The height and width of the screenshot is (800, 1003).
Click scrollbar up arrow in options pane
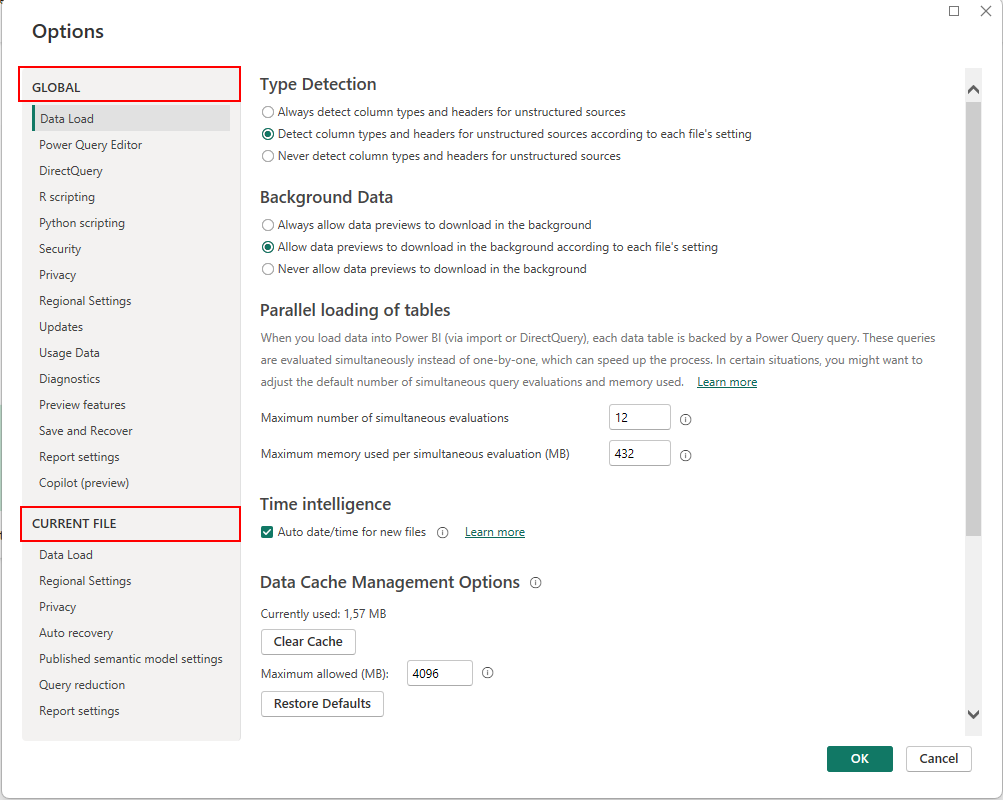973,90
